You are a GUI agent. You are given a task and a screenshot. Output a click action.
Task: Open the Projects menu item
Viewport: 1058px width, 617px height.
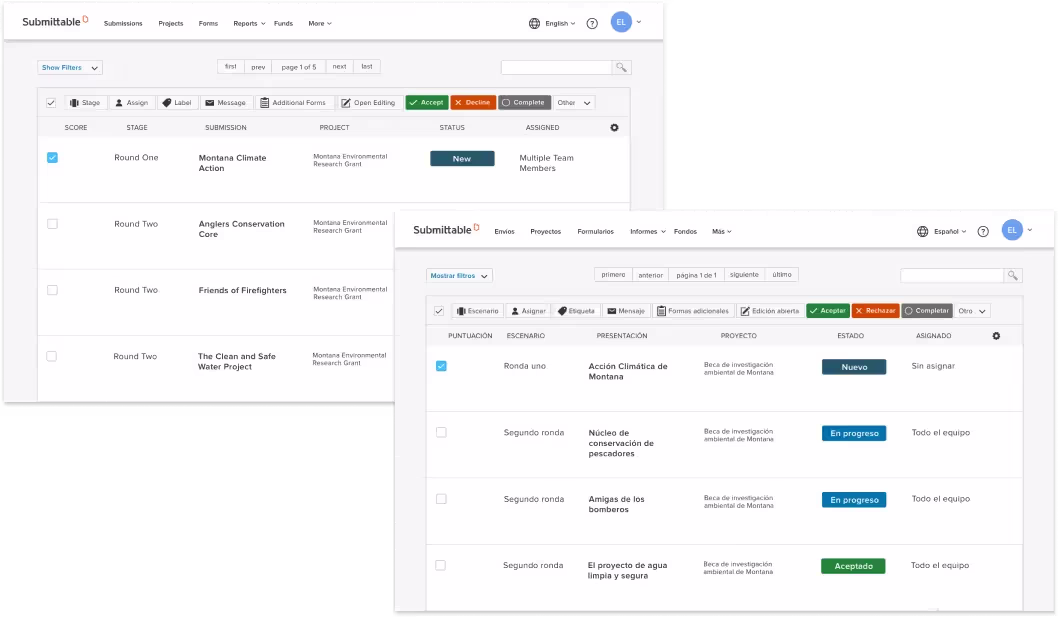click(171, 24)
